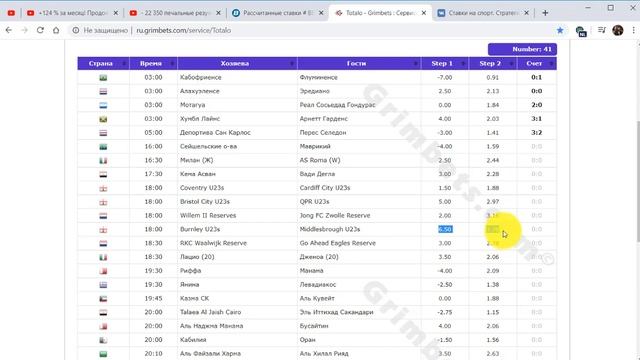Select the 'Кабофриенсе' home team cell
The width and height of the screenshot is (640, 360).
237,77
